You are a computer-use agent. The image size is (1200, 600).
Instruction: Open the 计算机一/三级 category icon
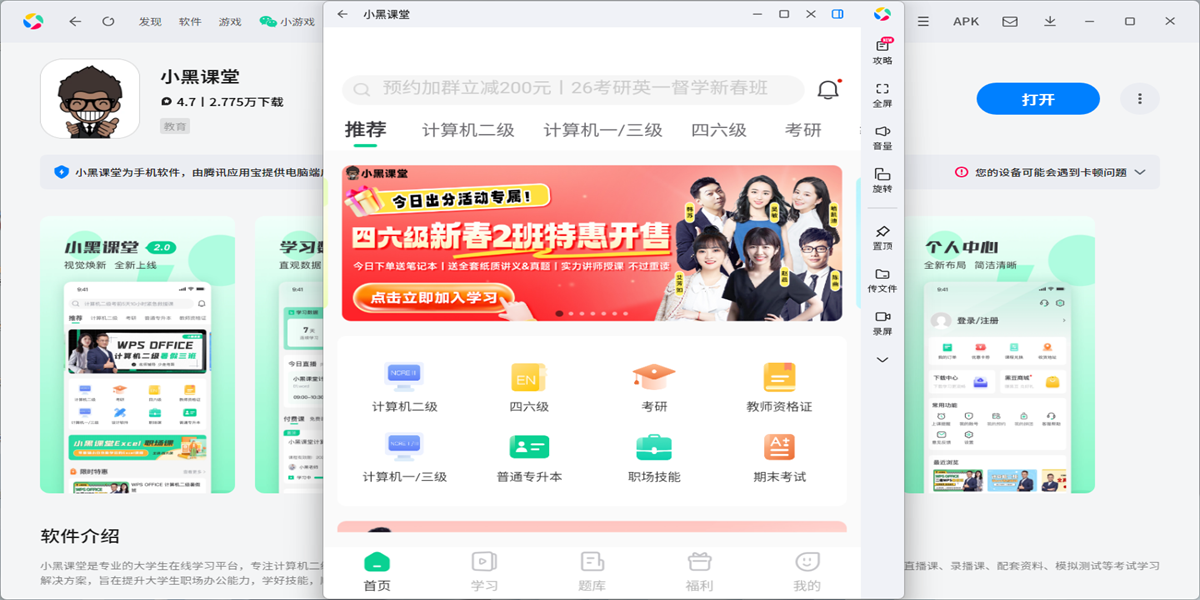pyautogui.click(x=405, y=458)
